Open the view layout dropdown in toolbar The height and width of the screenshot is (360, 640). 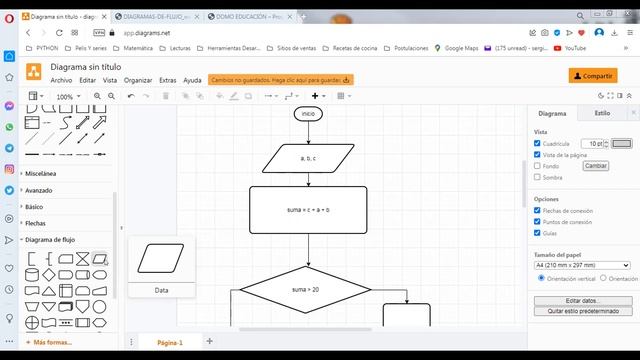tap(36, 96)
